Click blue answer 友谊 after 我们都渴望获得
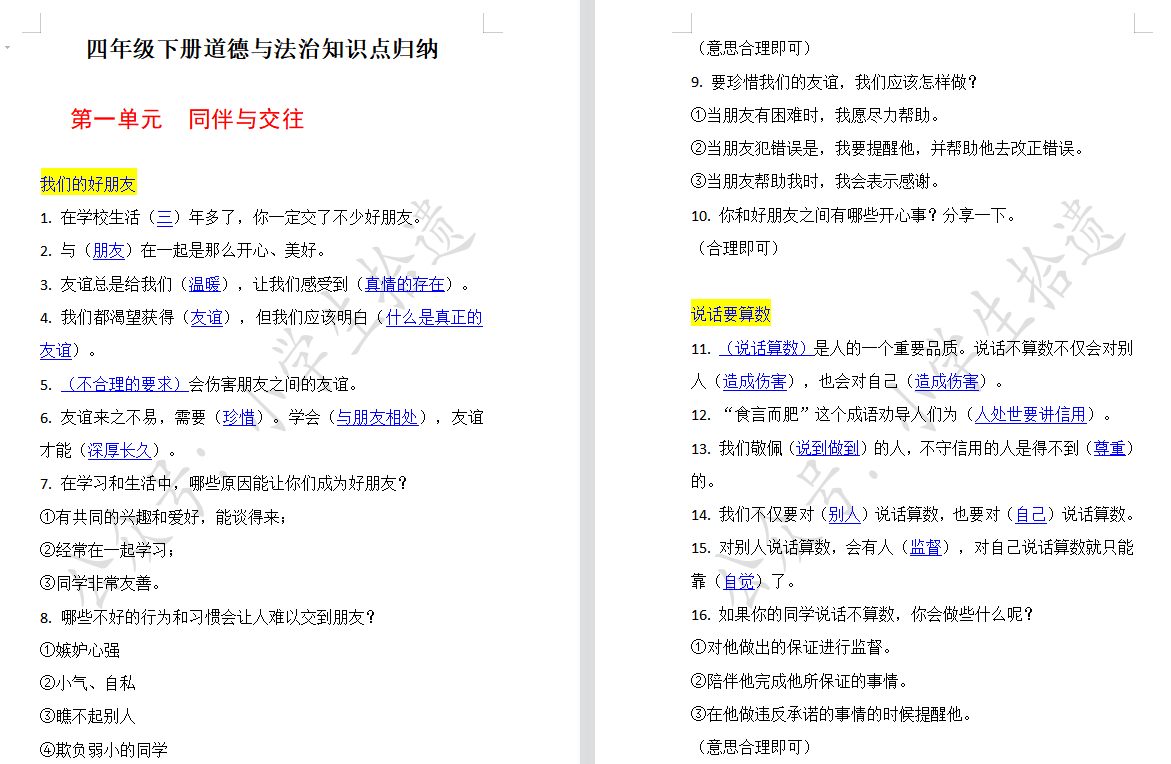This screenshot has width=1171, height=764. 206,317
